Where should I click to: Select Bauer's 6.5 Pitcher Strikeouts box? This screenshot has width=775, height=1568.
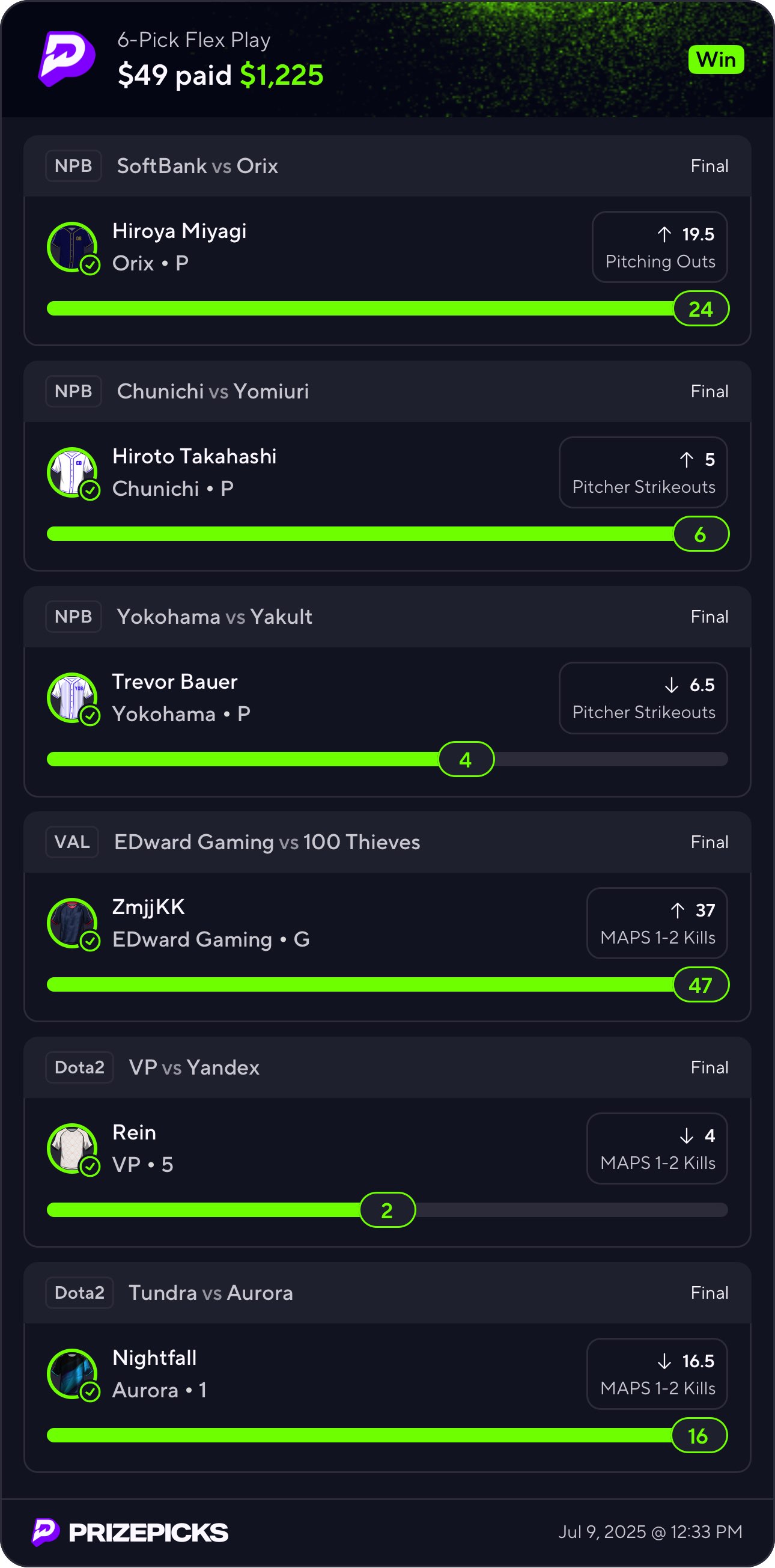point(643,698)
